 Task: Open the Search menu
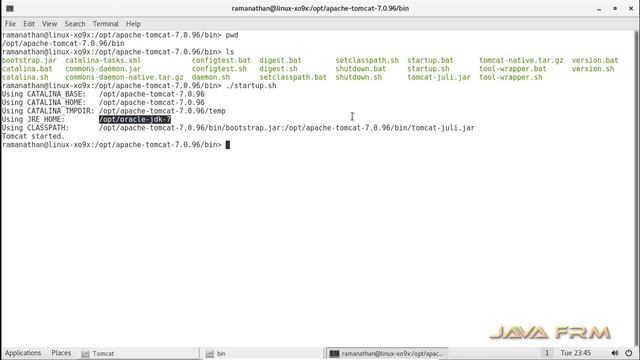tap(75, 24)
